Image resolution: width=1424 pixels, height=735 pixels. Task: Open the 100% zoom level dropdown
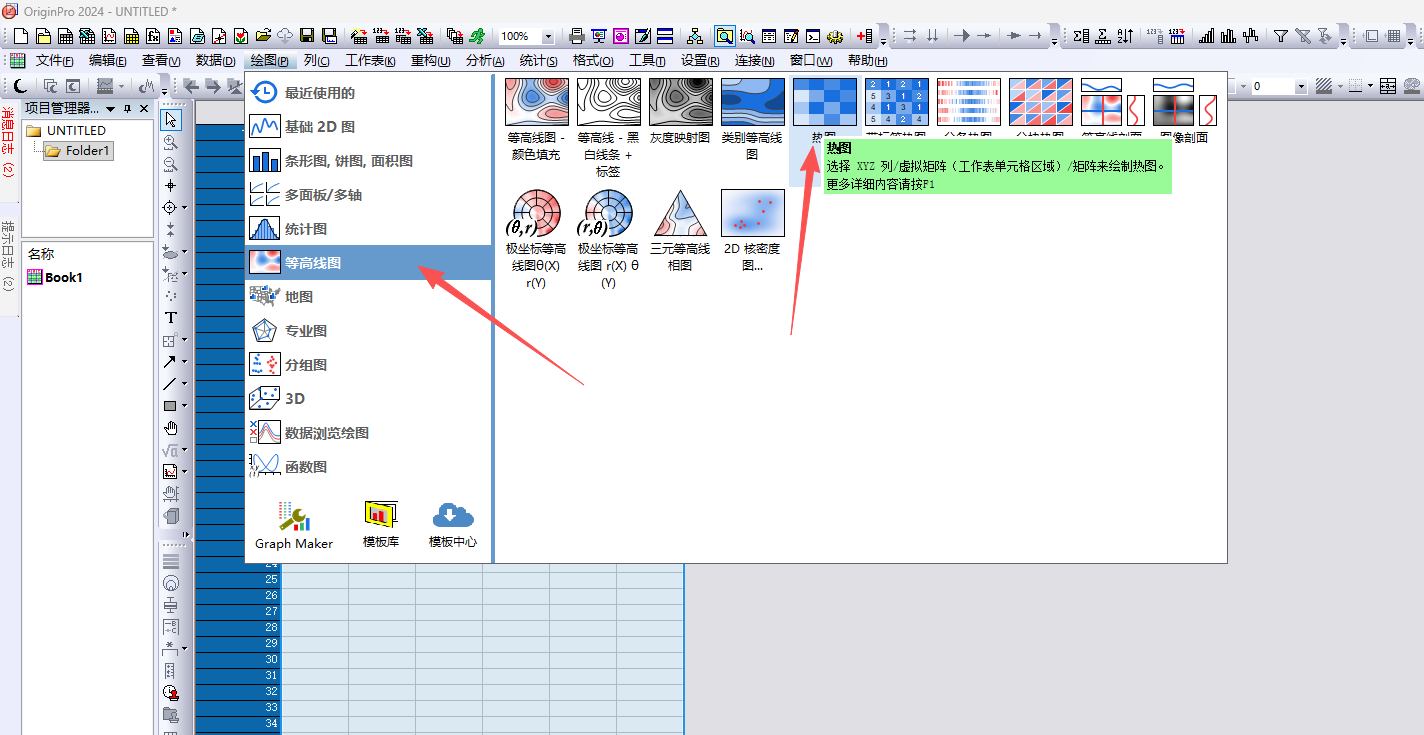pyautogui.click(x=548, y=36)
